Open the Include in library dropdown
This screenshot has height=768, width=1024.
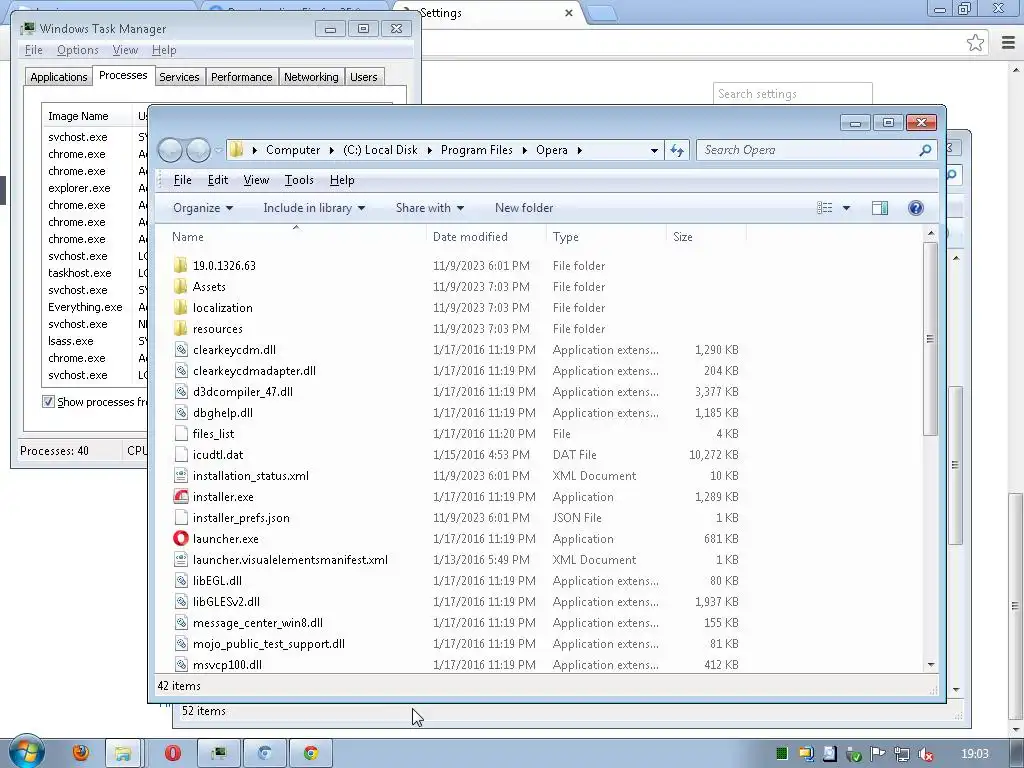pos(314,208)
